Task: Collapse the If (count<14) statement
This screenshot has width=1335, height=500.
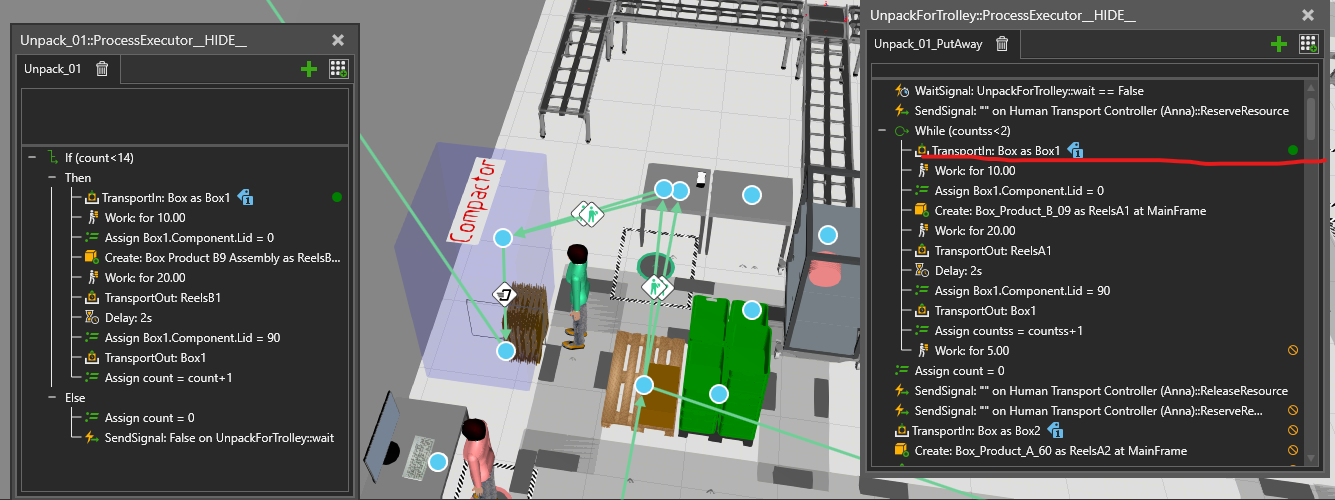Action: pos(32,158)
